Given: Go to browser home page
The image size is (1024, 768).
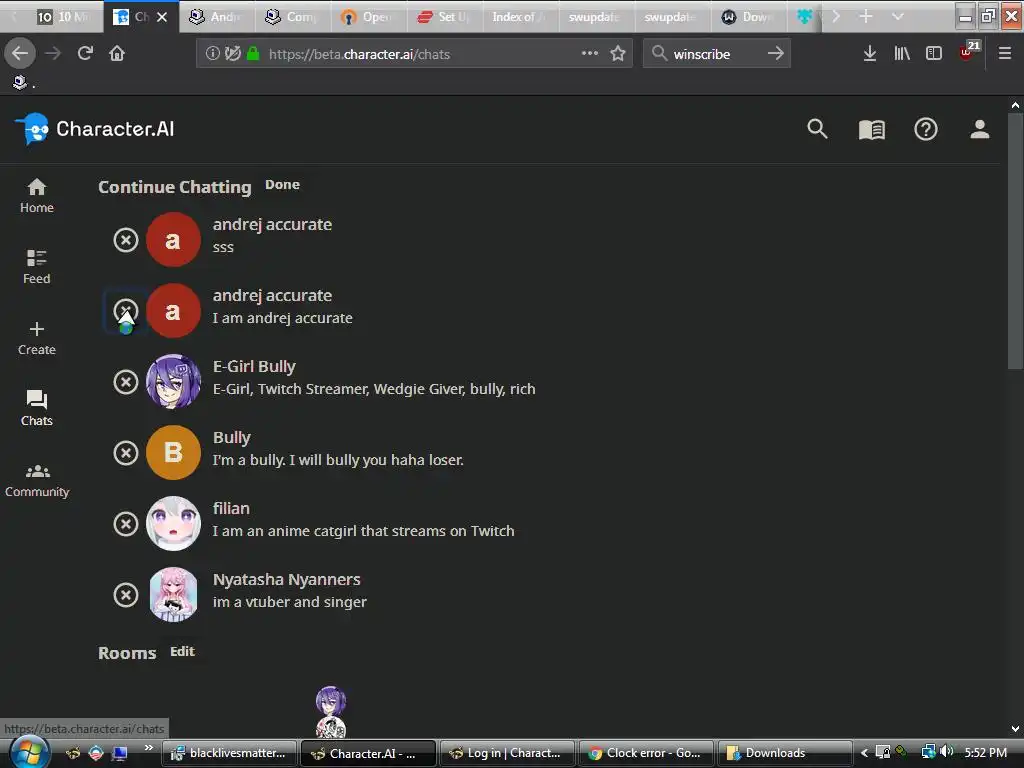Looking at the screenshot, I should (x=117, y=54).
